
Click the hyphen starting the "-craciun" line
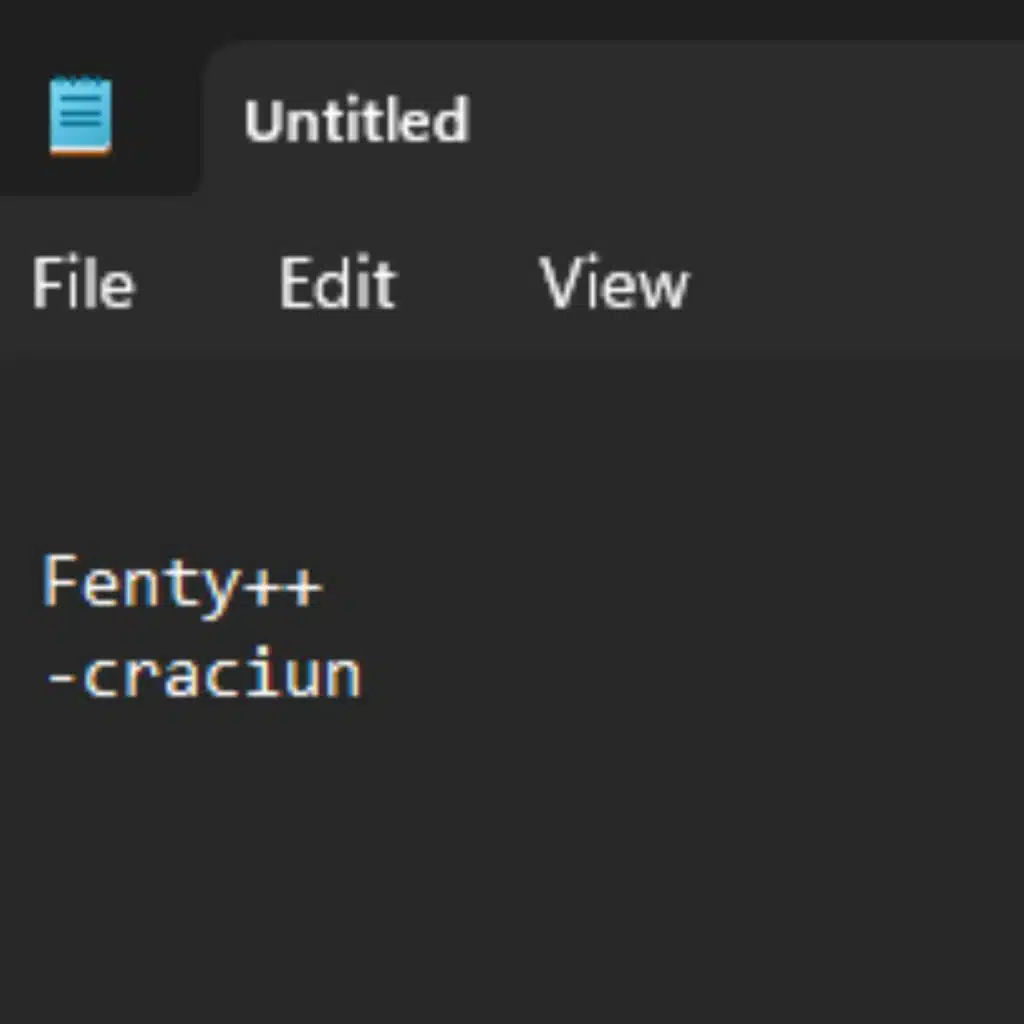pos(61,676)
